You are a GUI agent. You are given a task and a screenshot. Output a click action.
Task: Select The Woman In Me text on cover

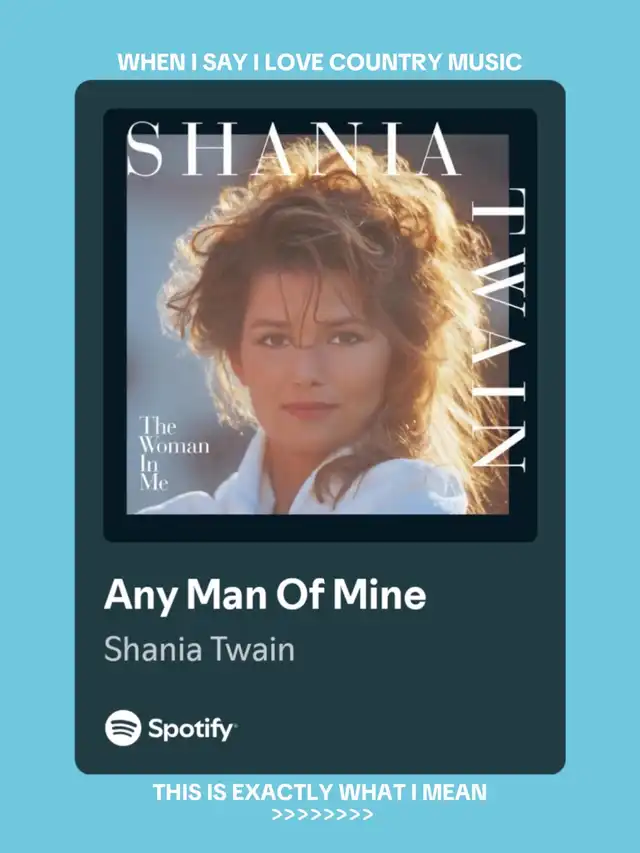173,453
